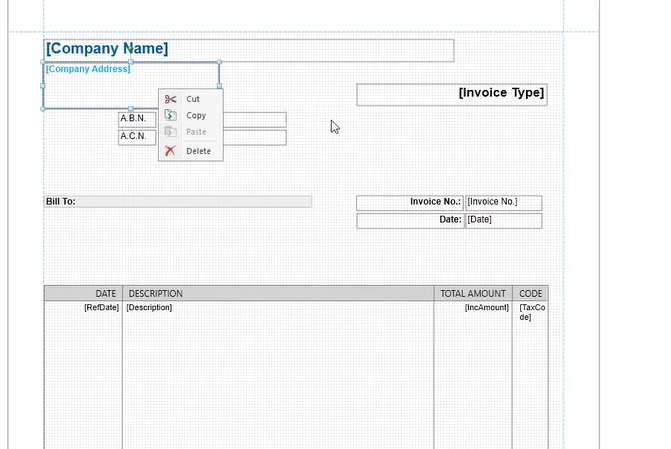Select the greyed-out Paste menu entry

pos(195,133)
